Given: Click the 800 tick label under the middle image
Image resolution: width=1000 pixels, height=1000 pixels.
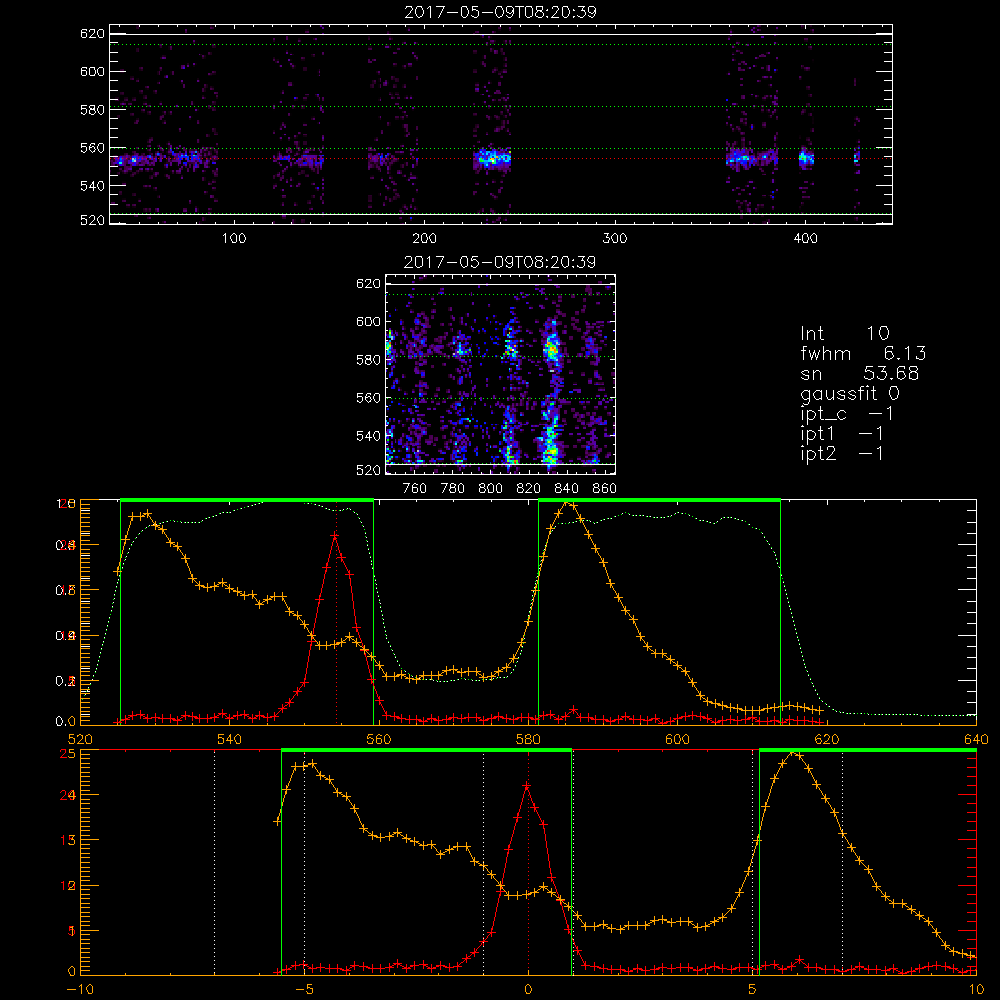Looking at the screenshot, I should (490, 489).
